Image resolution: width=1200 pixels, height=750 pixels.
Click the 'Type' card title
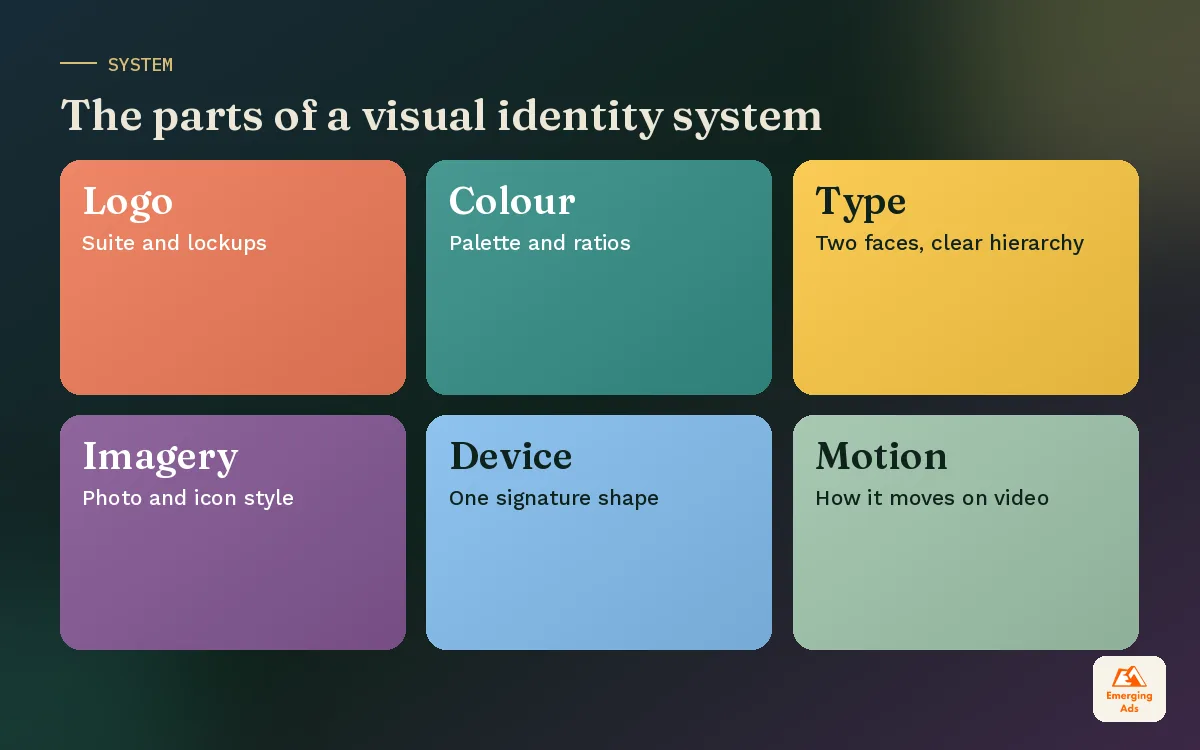coord(861,203)
